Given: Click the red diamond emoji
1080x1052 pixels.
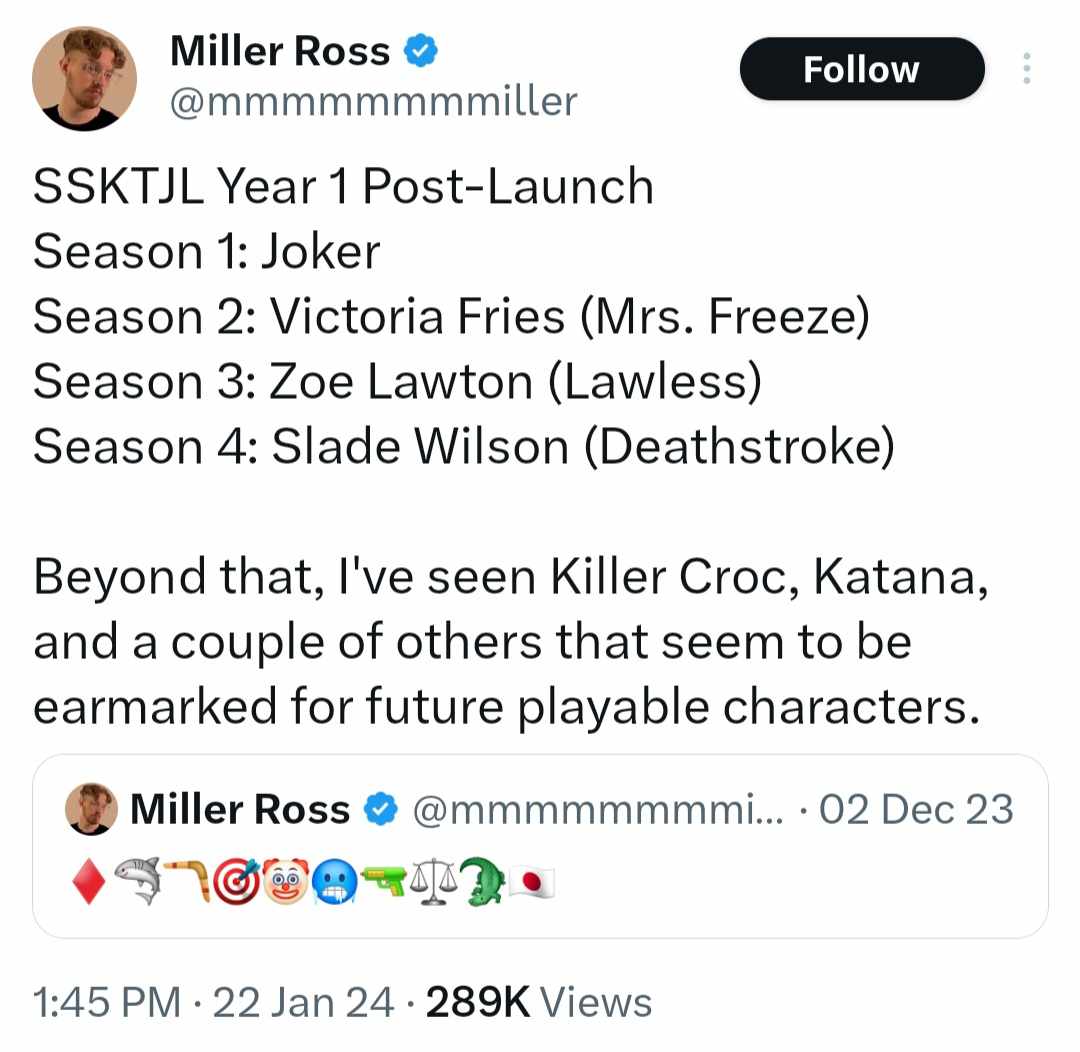Looking at the screenshot, I should pyautogui.click(x=89, y=881).
